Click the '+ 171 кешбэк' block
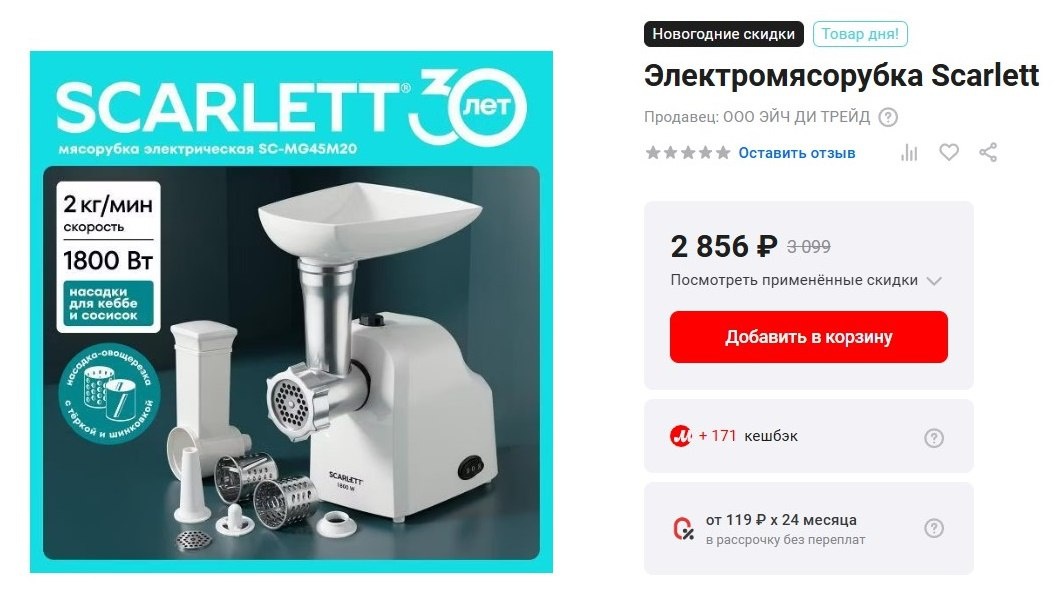 coord(808,436)
